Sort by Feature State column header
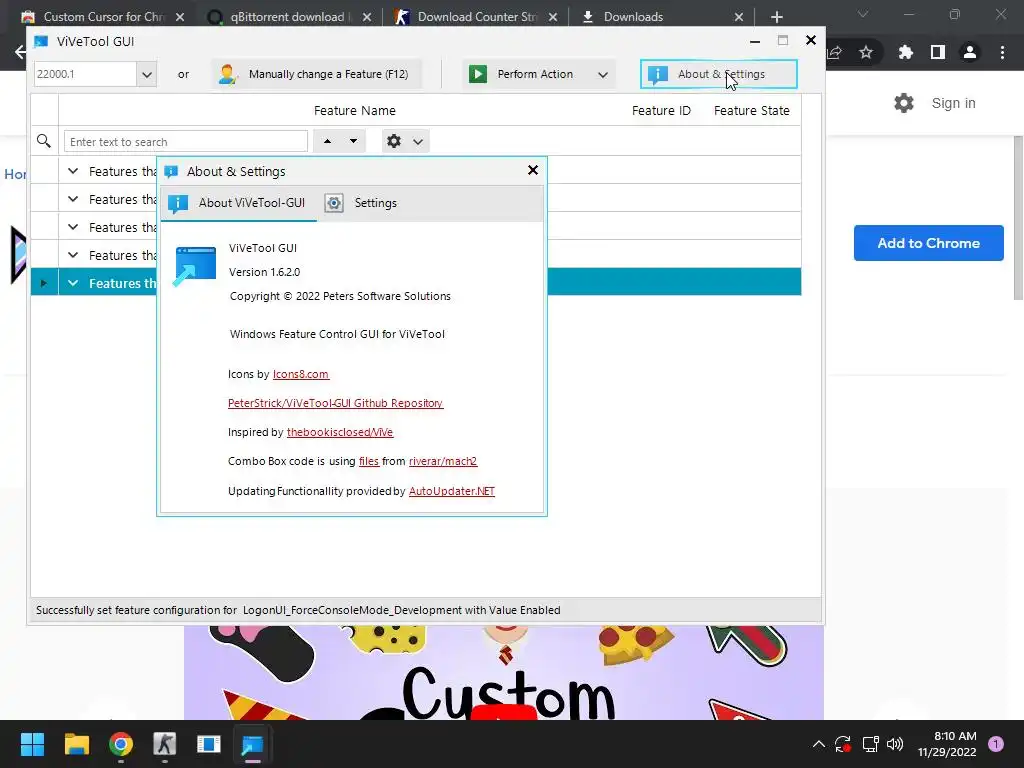 pos(751,110)
